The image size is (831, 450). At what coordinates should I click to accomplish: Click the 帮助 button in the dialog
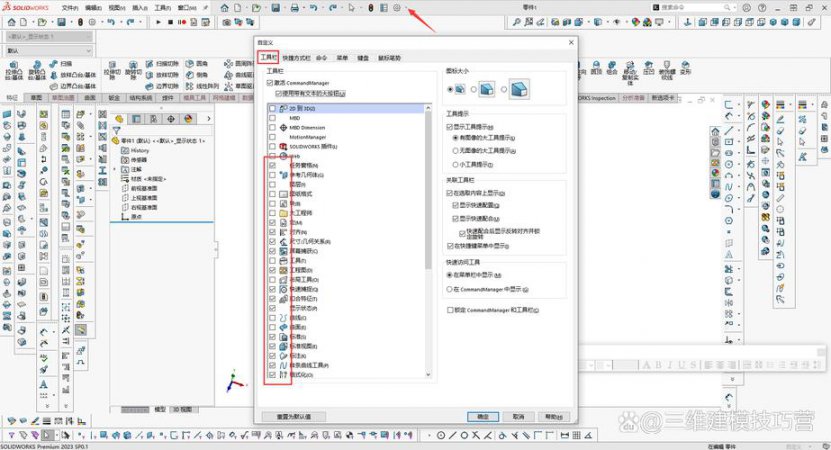[x=553, y=417]
